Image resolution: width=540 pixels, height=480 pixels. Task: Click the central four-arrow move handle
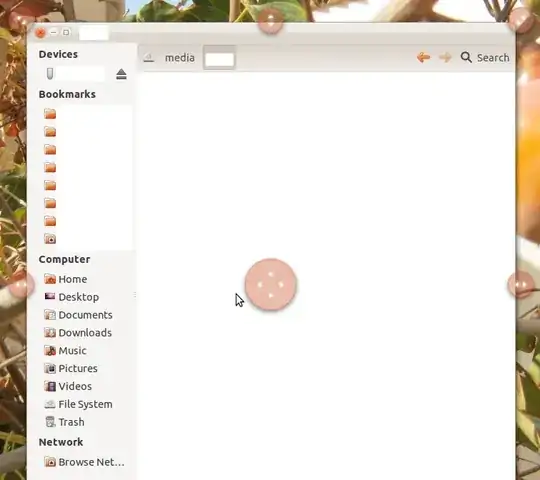click(271, 285)
